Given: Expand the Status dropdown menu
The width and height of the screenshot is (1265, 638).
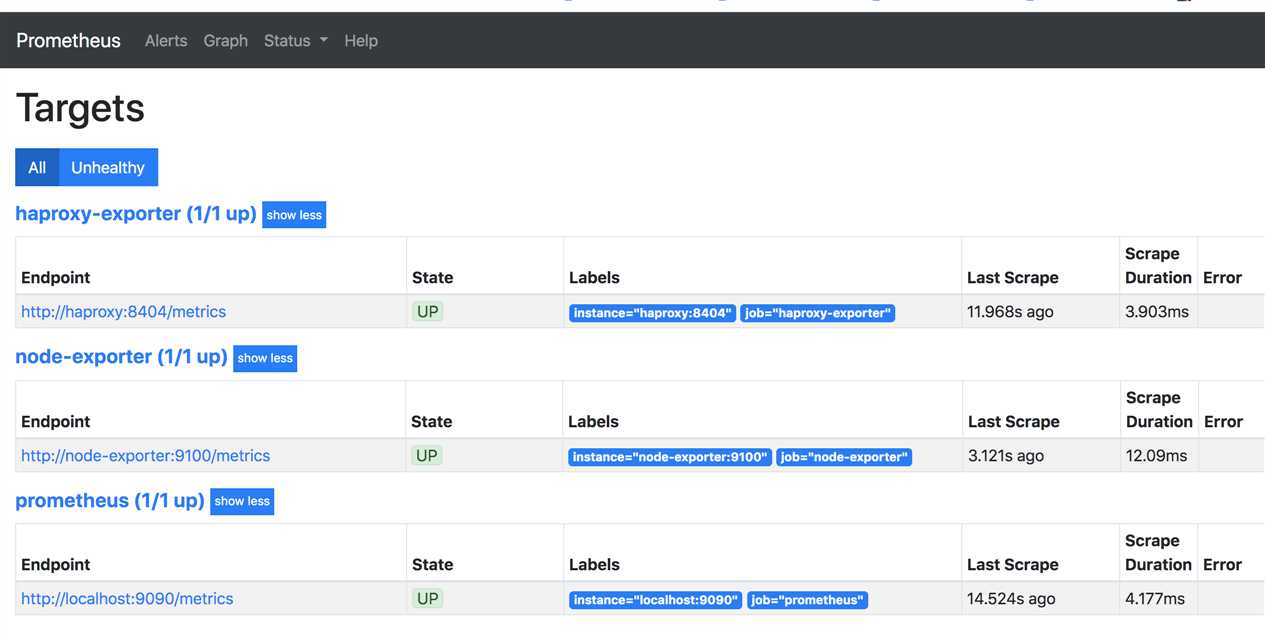Looking at the screenshot, I should coord(296,41).
